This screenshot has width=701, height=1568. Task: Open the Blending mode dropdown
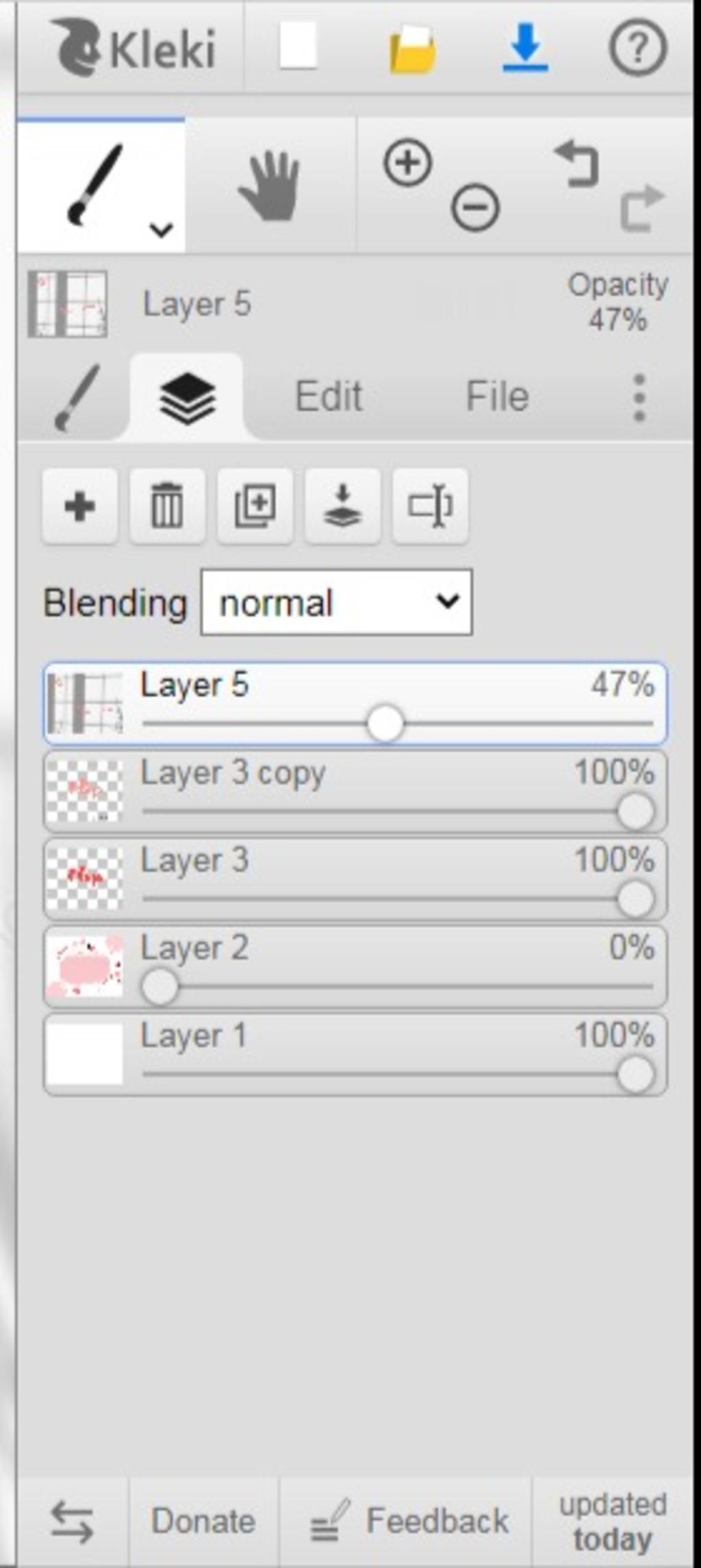click(336, 603)
